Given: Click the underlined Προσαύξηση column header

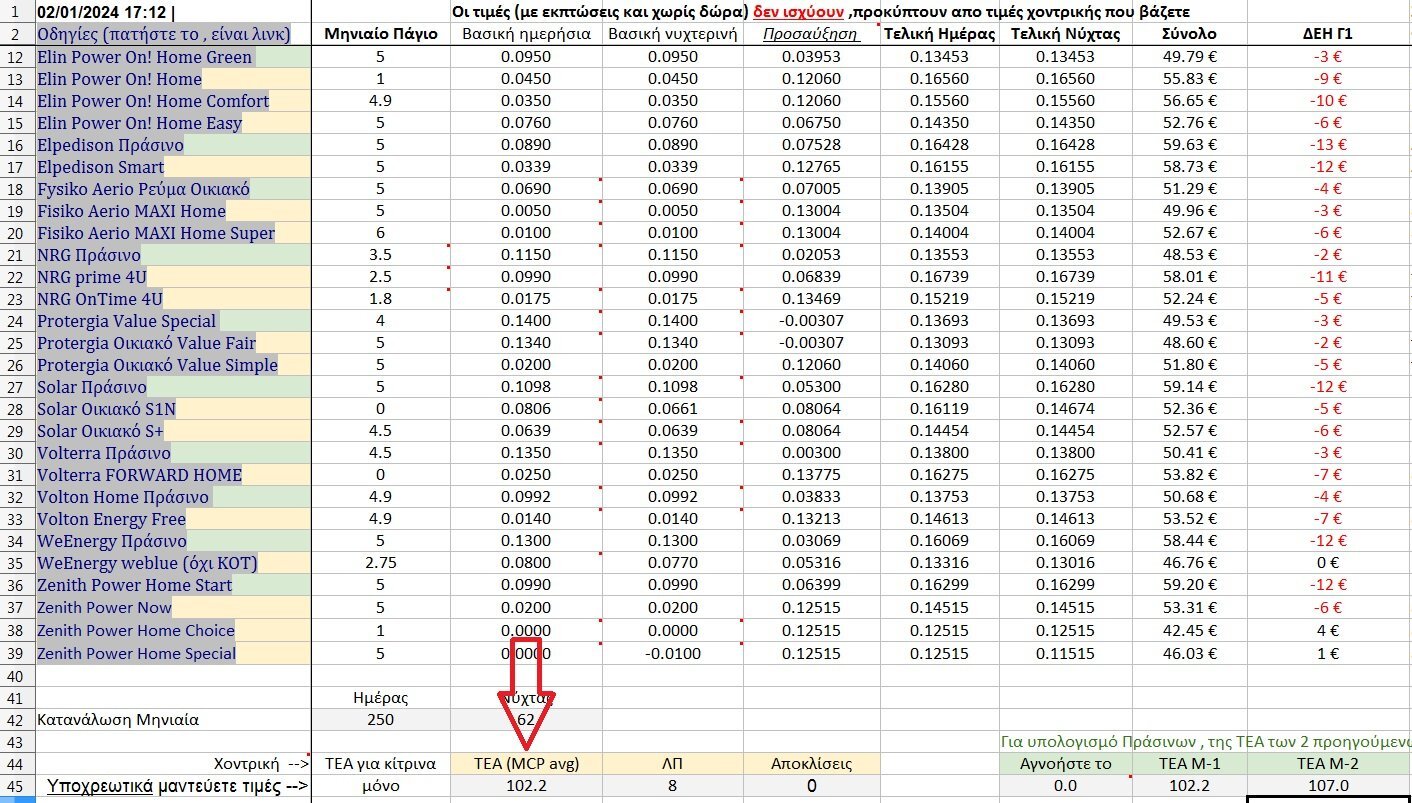Looking at the screenshot, I should [x=810, y=34].
